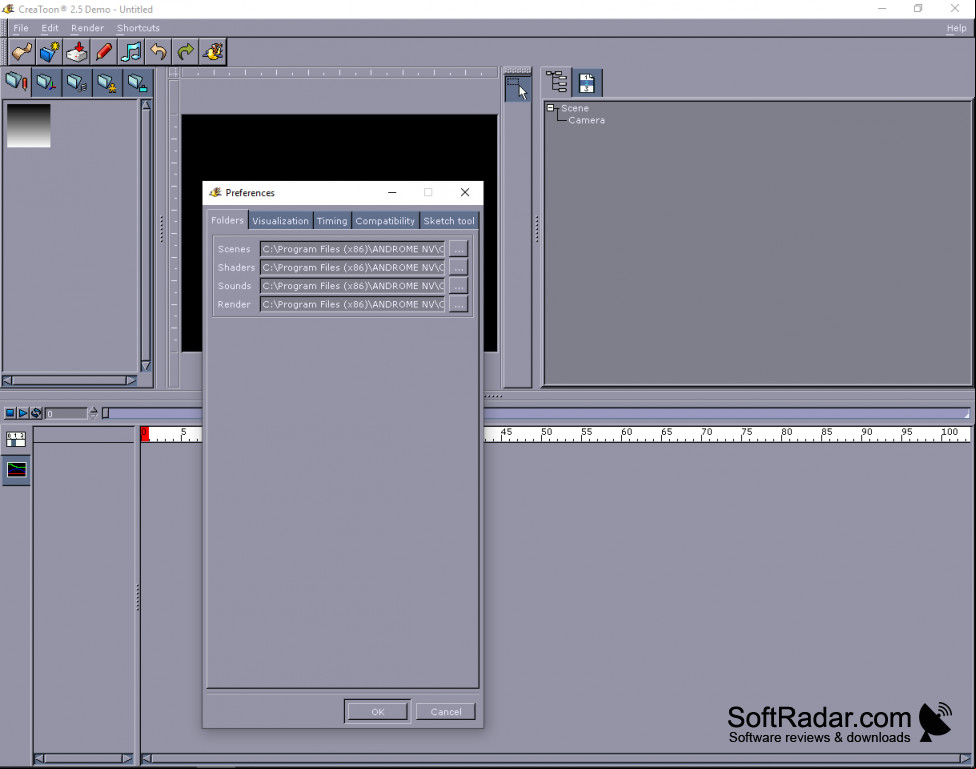Cancel the Preferences dialog
This screenshot has width=976, height=769.
pyautogui.click(x=446, y=712)
